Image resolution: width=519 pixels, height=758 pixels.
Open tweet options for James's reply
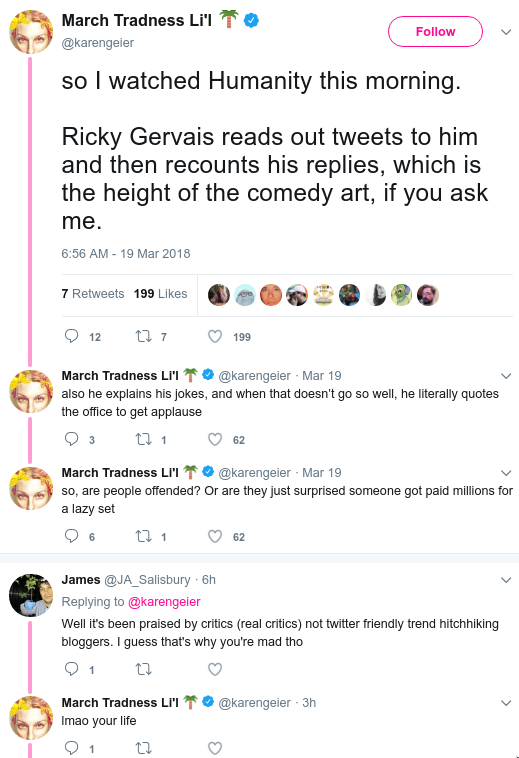[506, 580]
